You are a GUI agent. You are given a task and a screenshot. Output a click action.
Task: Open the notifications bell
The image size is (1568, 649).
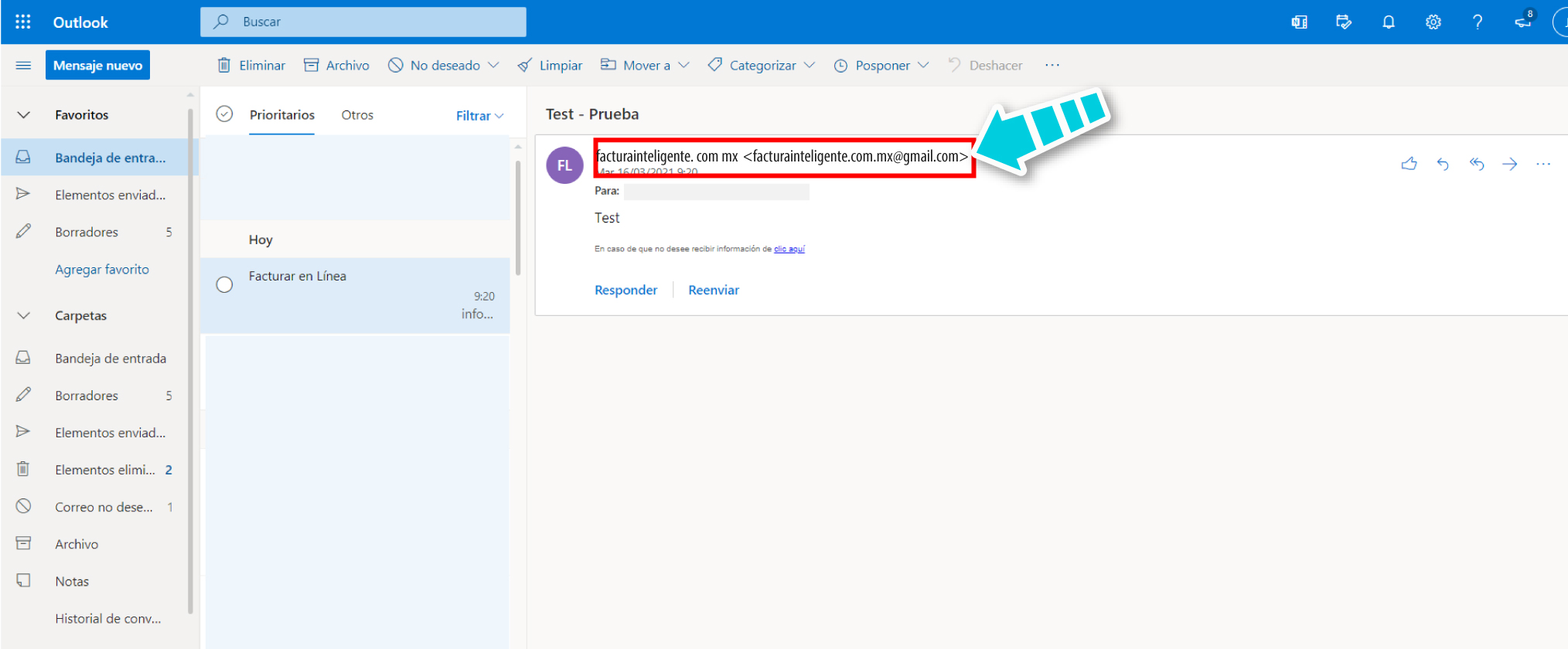pos(1389,22)
